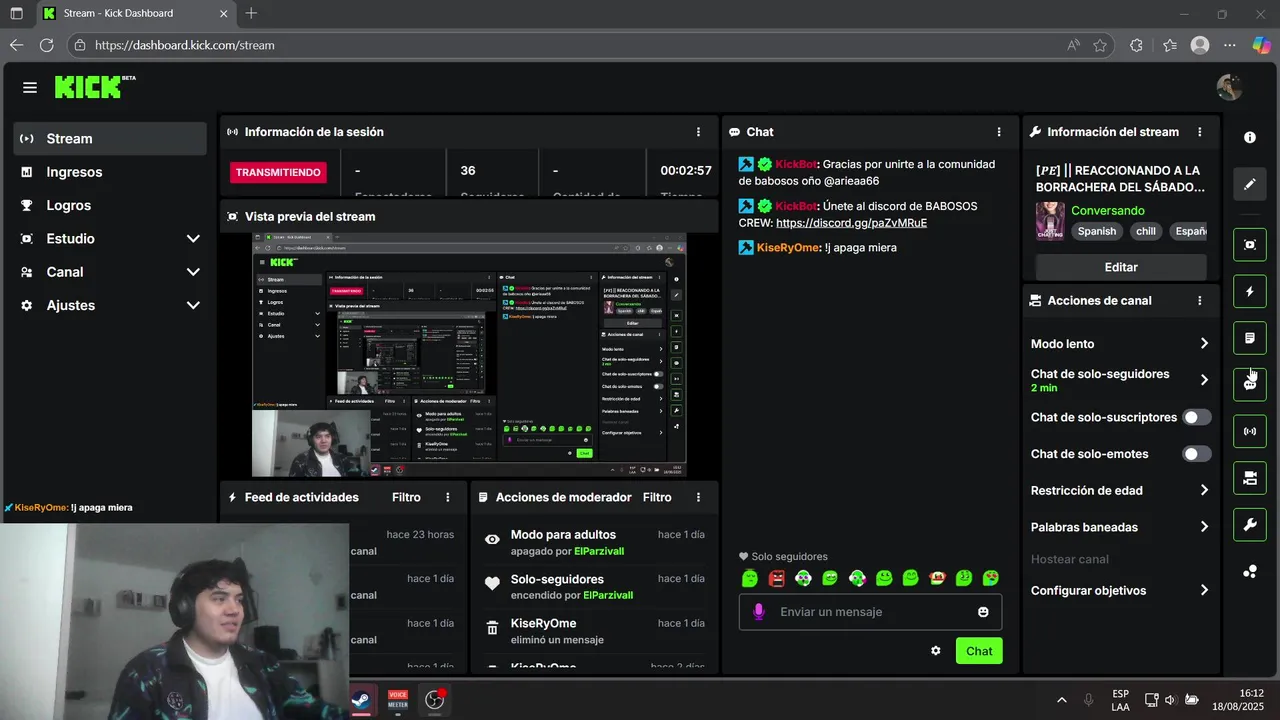
Task: Refresh the page with browser reload button
Action: pos(46,45)
